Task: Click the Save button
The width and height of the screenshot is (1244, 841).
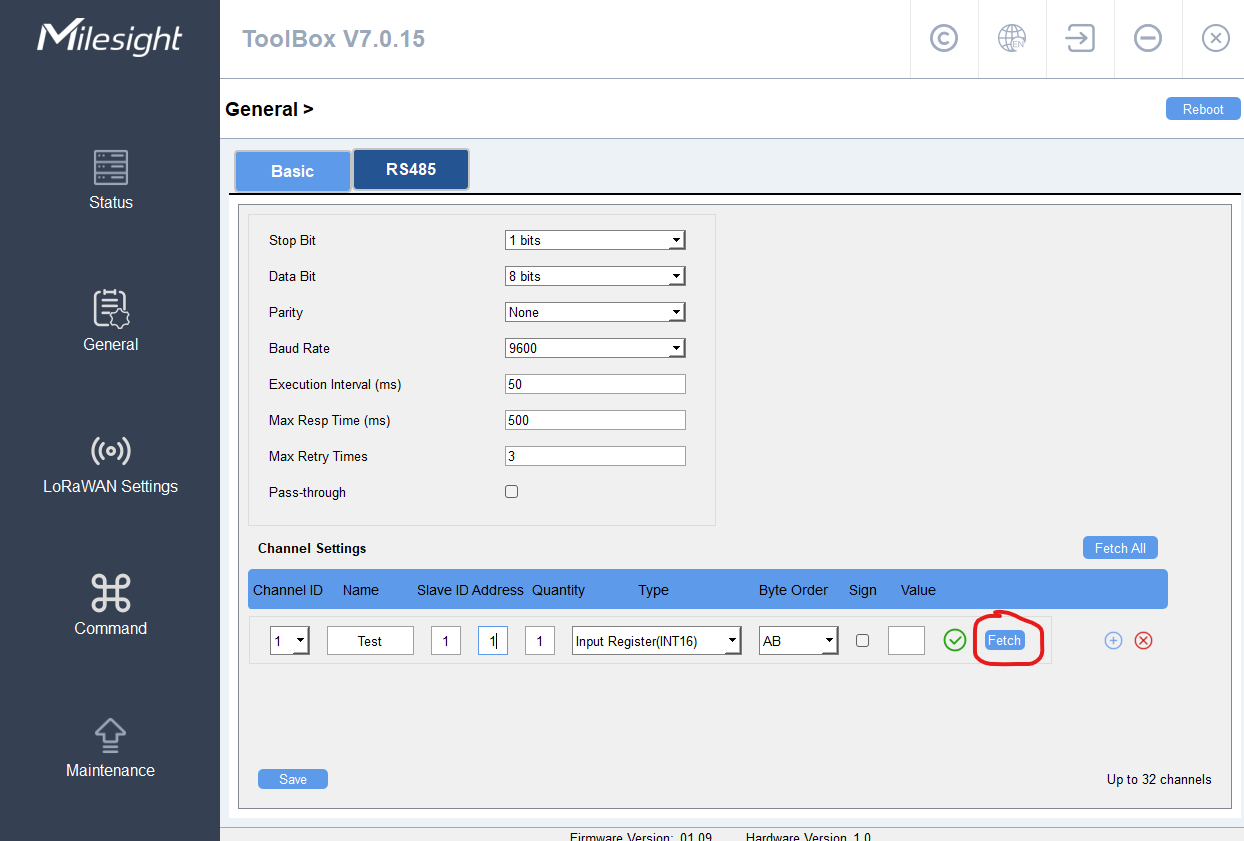Action: (293, 779)
